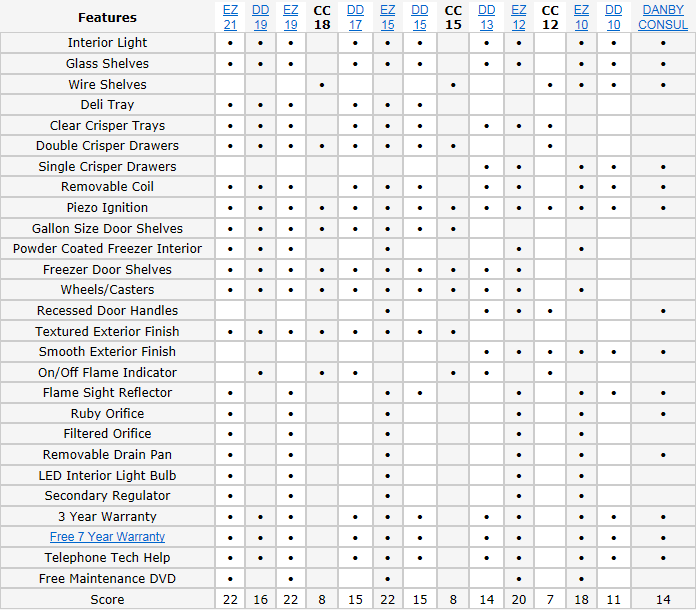The height and width of the screenshot is (610, 696).
Task: Open the DD 13 model link
Action: click(x=486, y=17)
